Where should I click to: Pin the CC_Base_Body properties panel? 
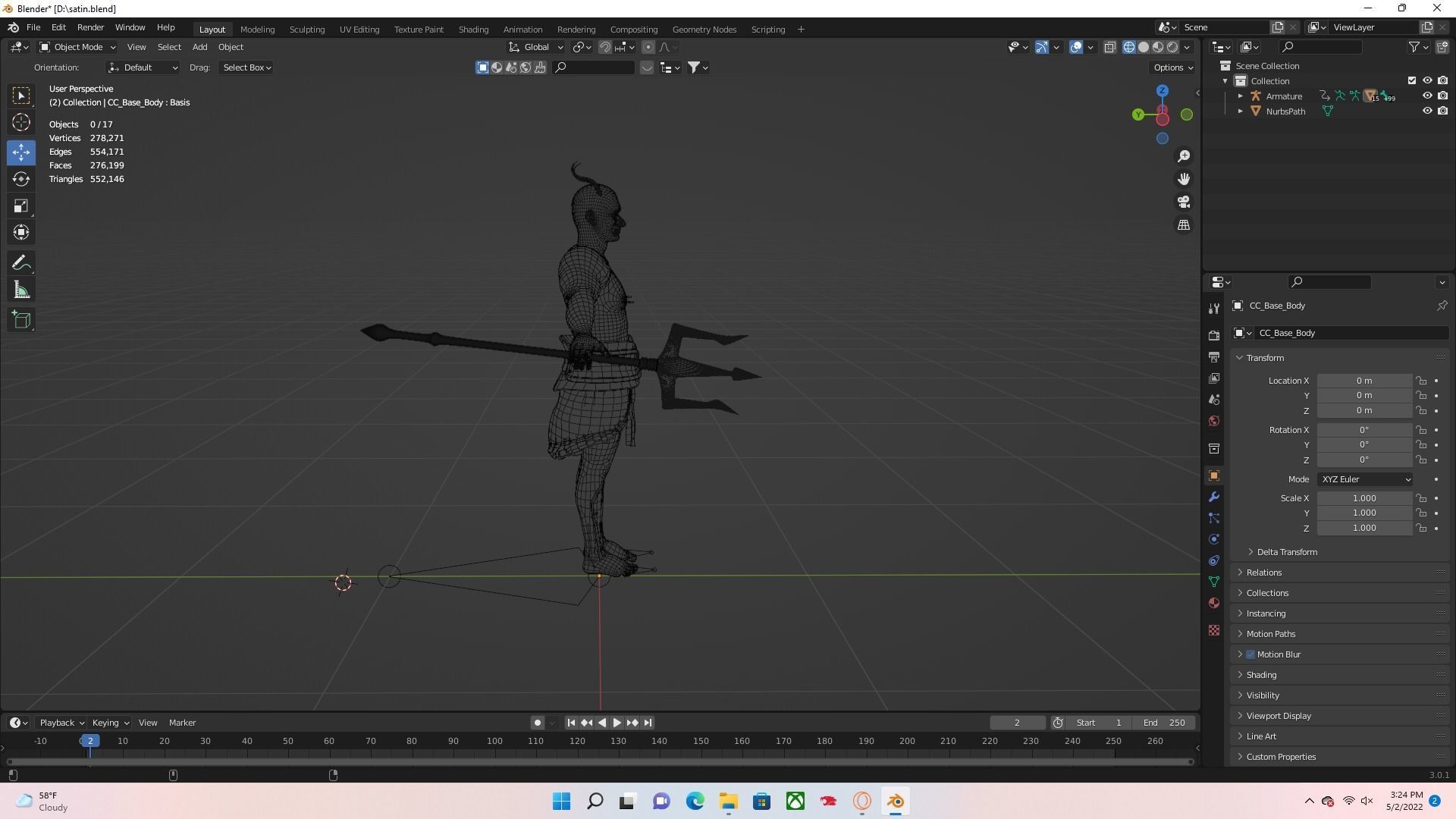click(1442, 306)
